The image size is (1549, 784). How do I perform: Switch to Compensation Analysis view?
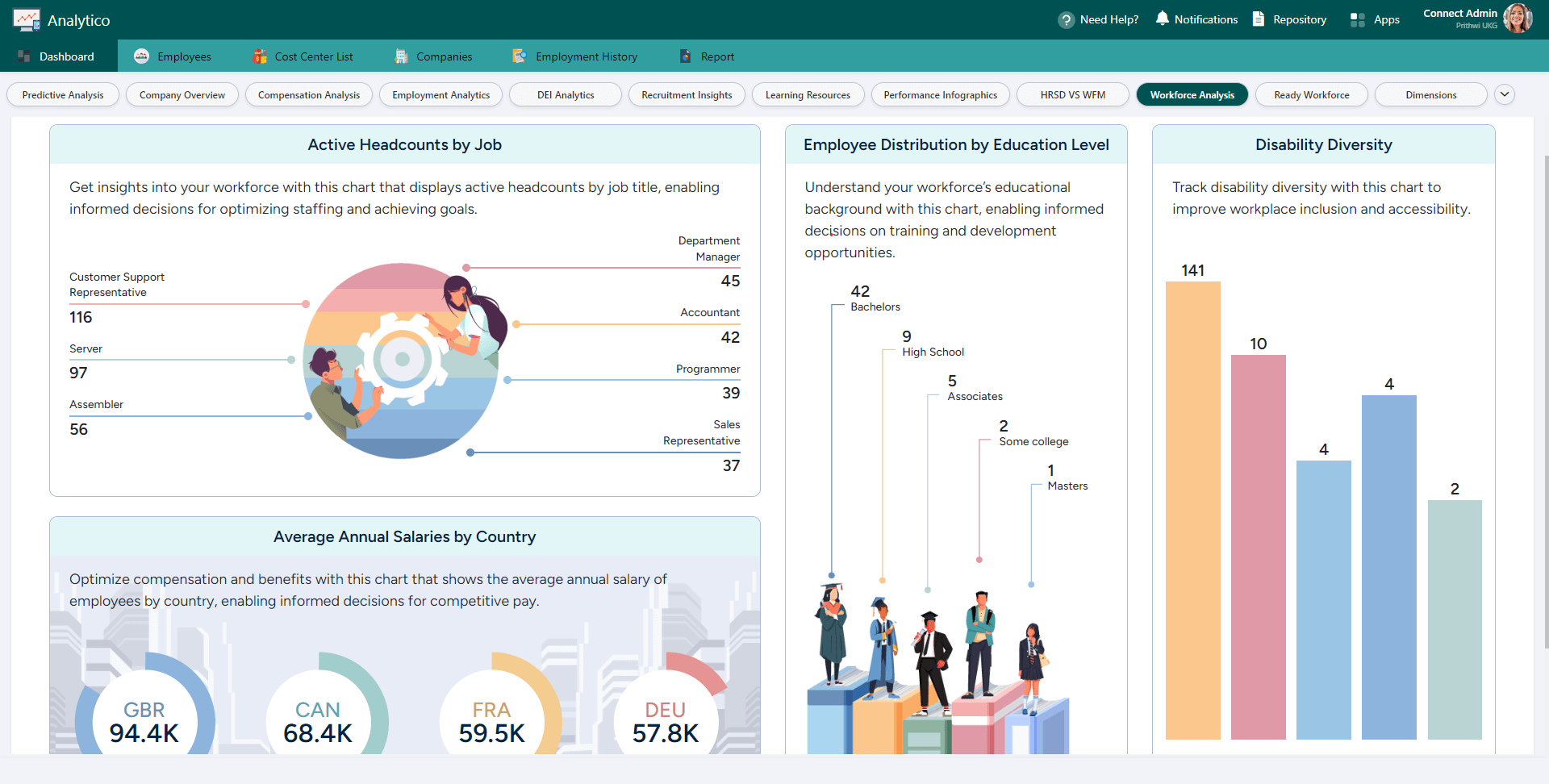tap(308, 94)
